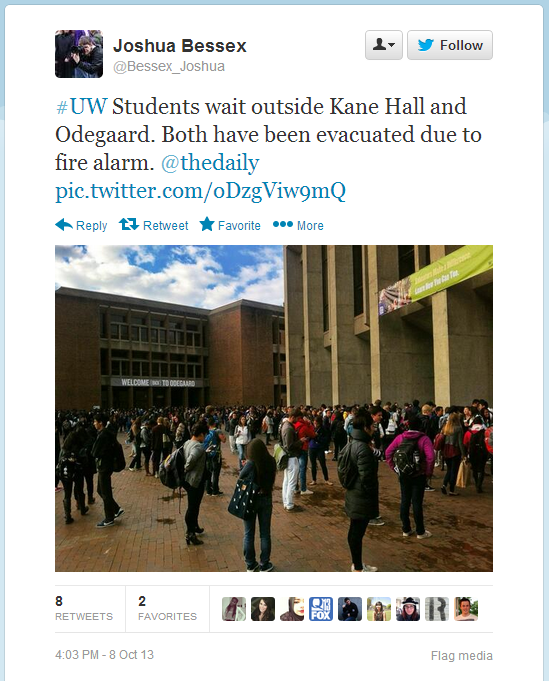The height and width of the screenshot is (681, 549).
Task: Open the @Bessex_Joshua handle link
Action: click(x=169, y=66)
